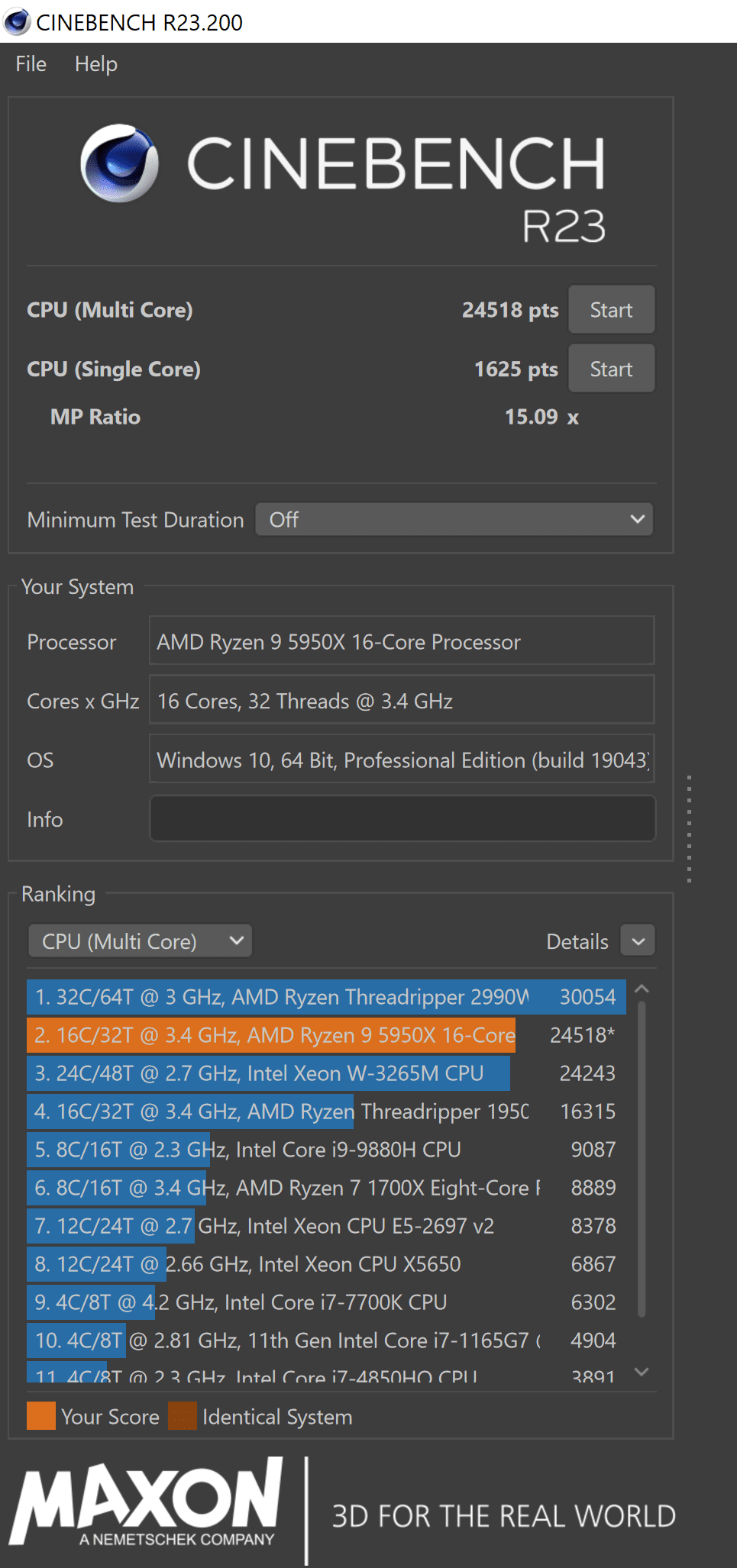This screenshot has width=737, height=1568.
Task: Click the panel splitter dotted handle
Action: pos(689,829)
